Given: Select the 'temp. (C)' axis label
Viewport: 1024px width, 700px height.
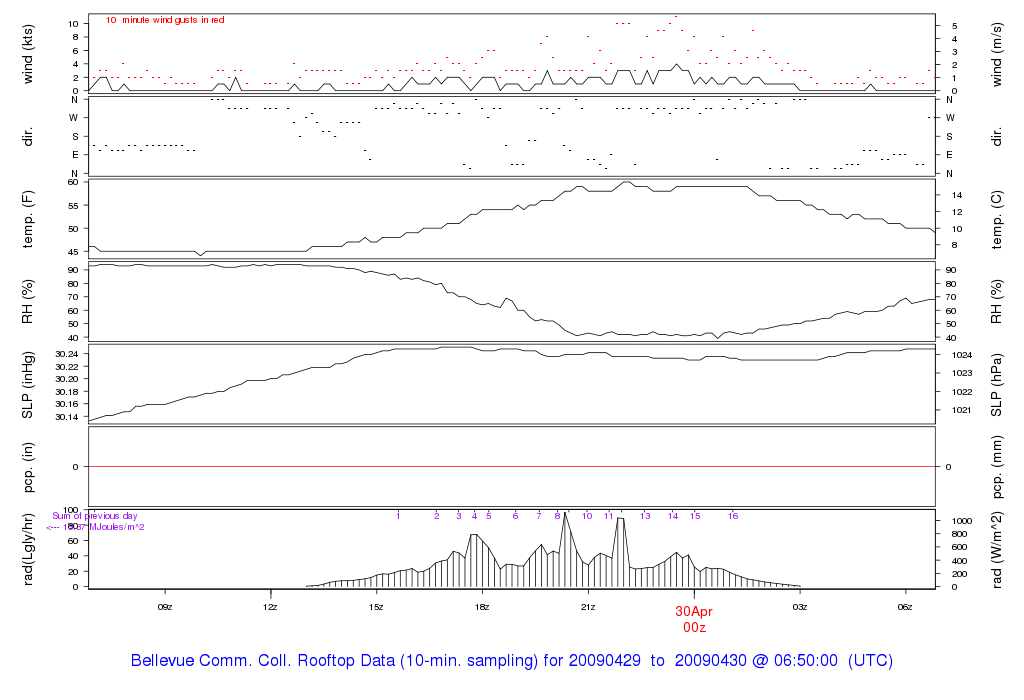Looking at the screenshot, I should click(996, 219).
